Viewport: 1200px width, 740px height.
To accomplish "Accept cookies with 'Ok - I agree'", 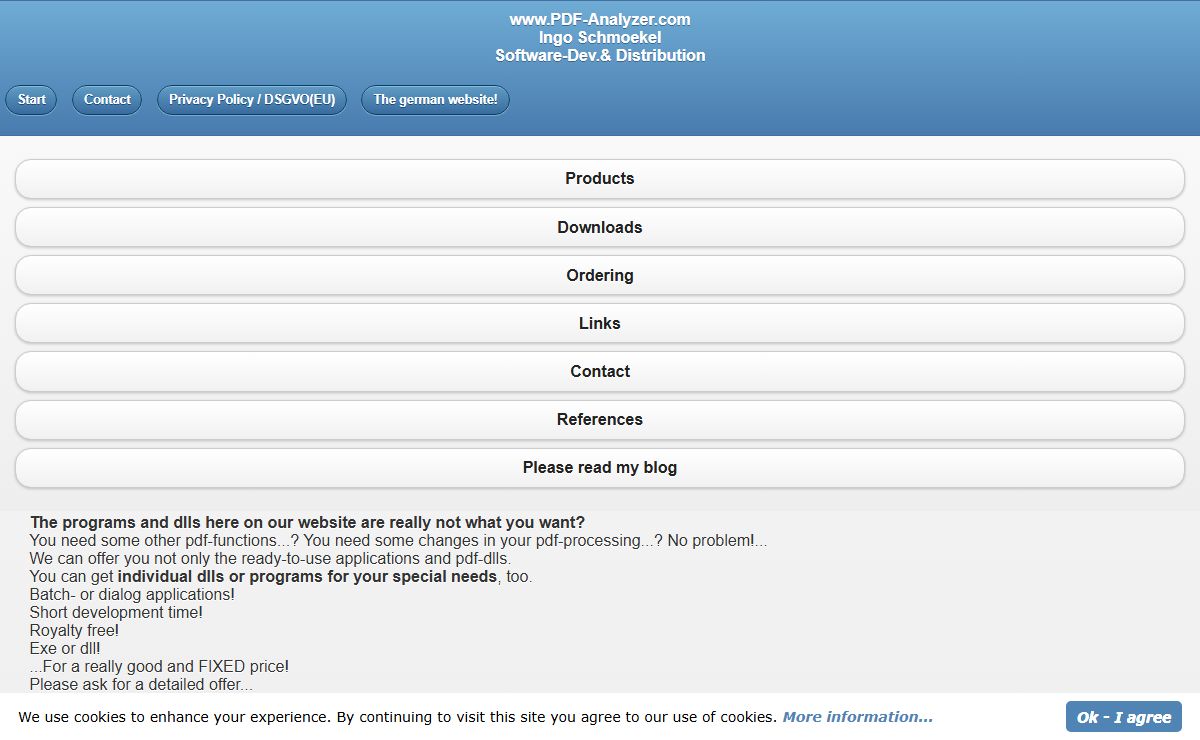I will click(1124, 717).
